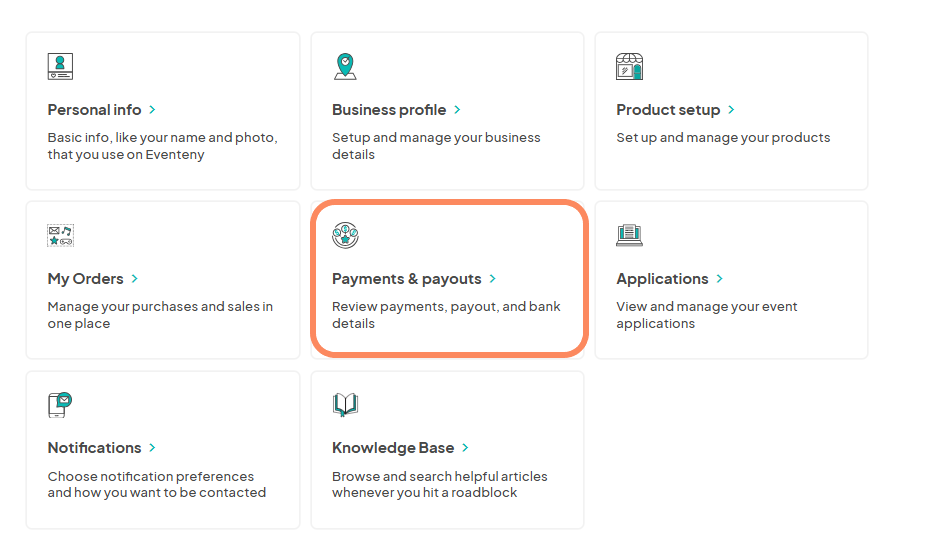The height and width of the screenshot is (544, 941).
Task: Click the Product setup storefront icon
Action: [x=629, y=67]
